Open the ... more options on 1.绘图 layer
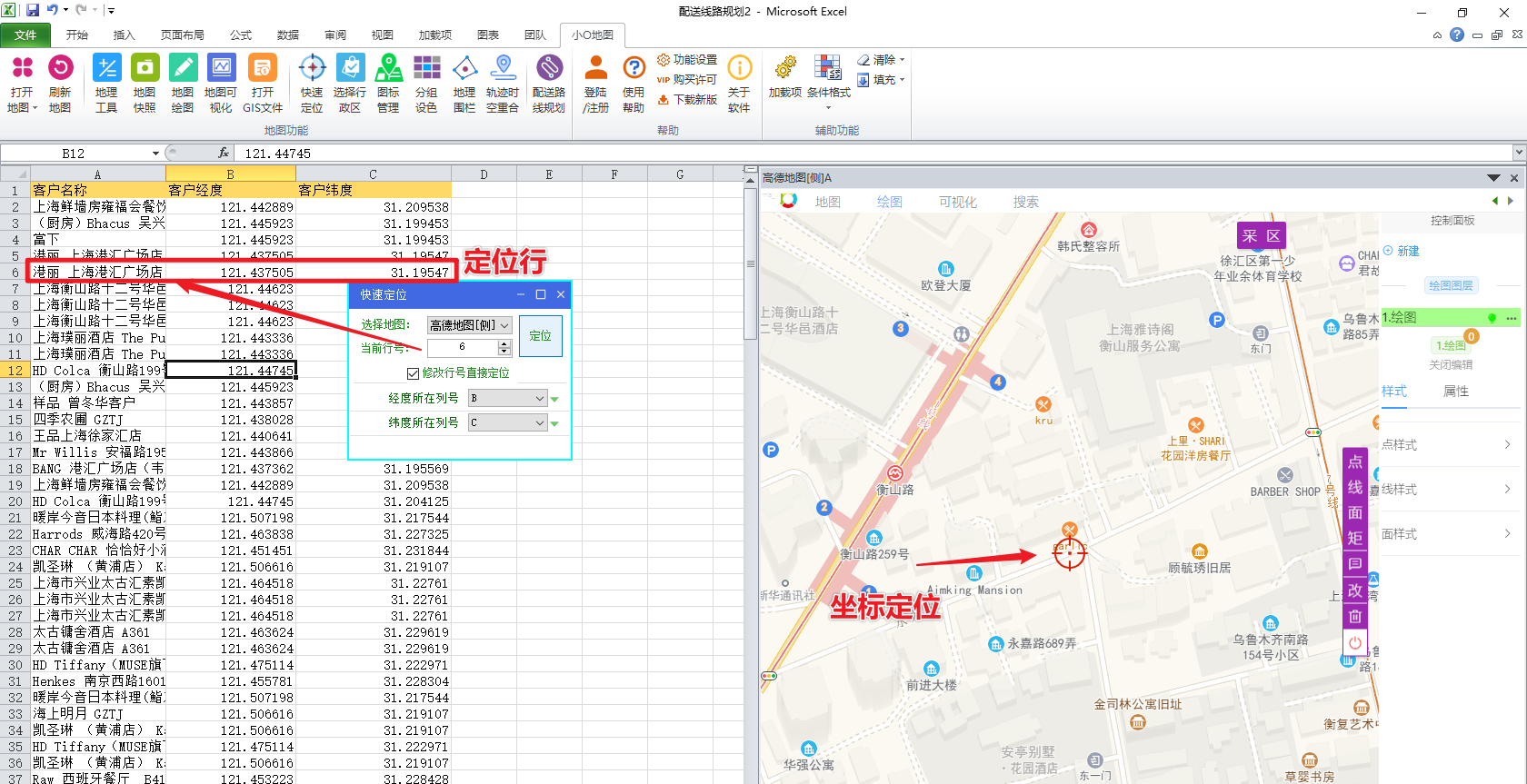The height and width of the screenshot is (784, 1527). 1512,318
